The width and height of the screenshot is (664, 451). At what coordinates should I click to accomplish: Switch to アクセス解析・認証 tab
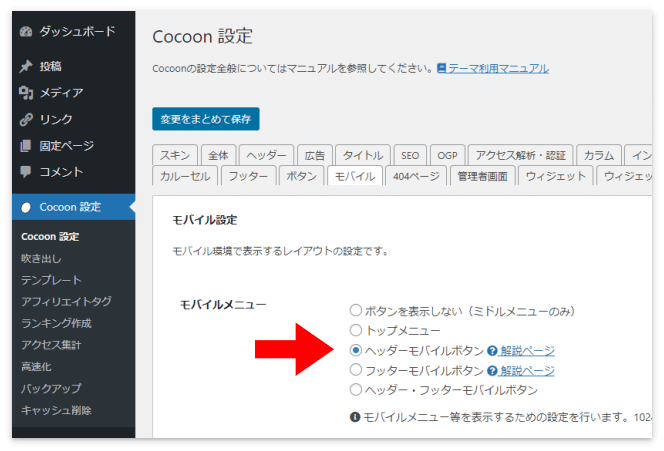pyautogui.click(x=520, y=155)
